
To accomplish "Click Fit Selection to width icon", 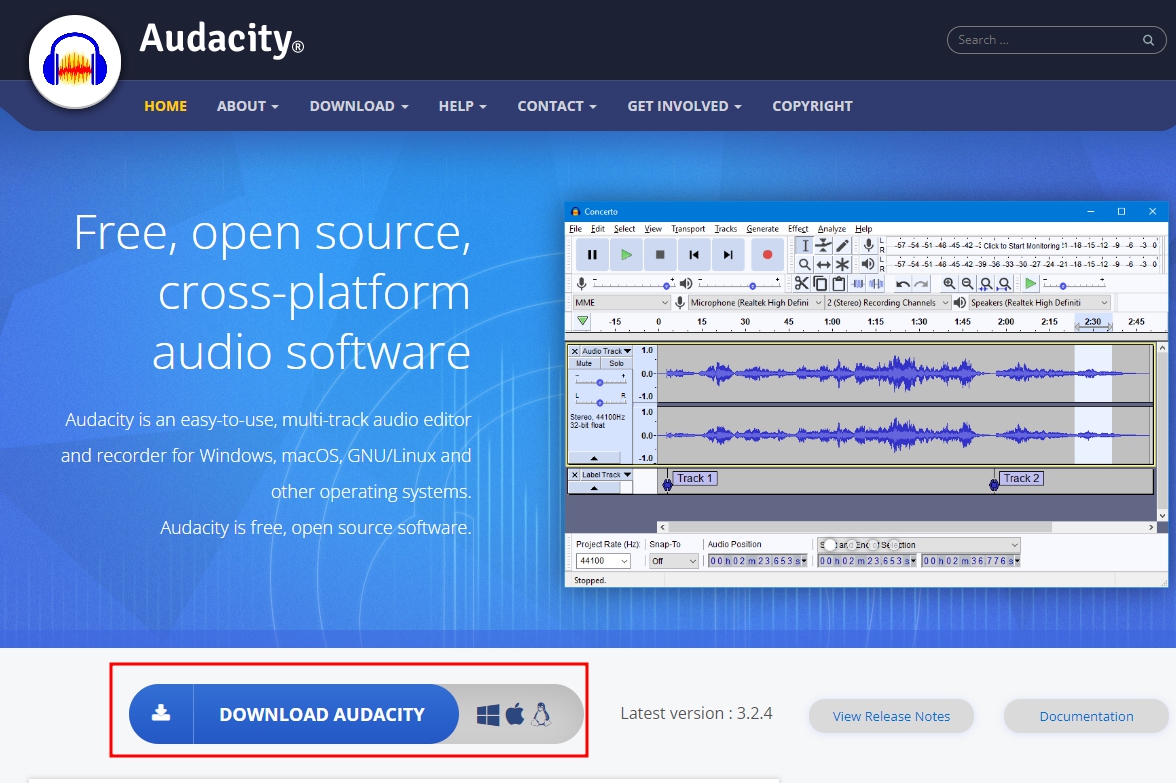I will [x=986, y=284].
